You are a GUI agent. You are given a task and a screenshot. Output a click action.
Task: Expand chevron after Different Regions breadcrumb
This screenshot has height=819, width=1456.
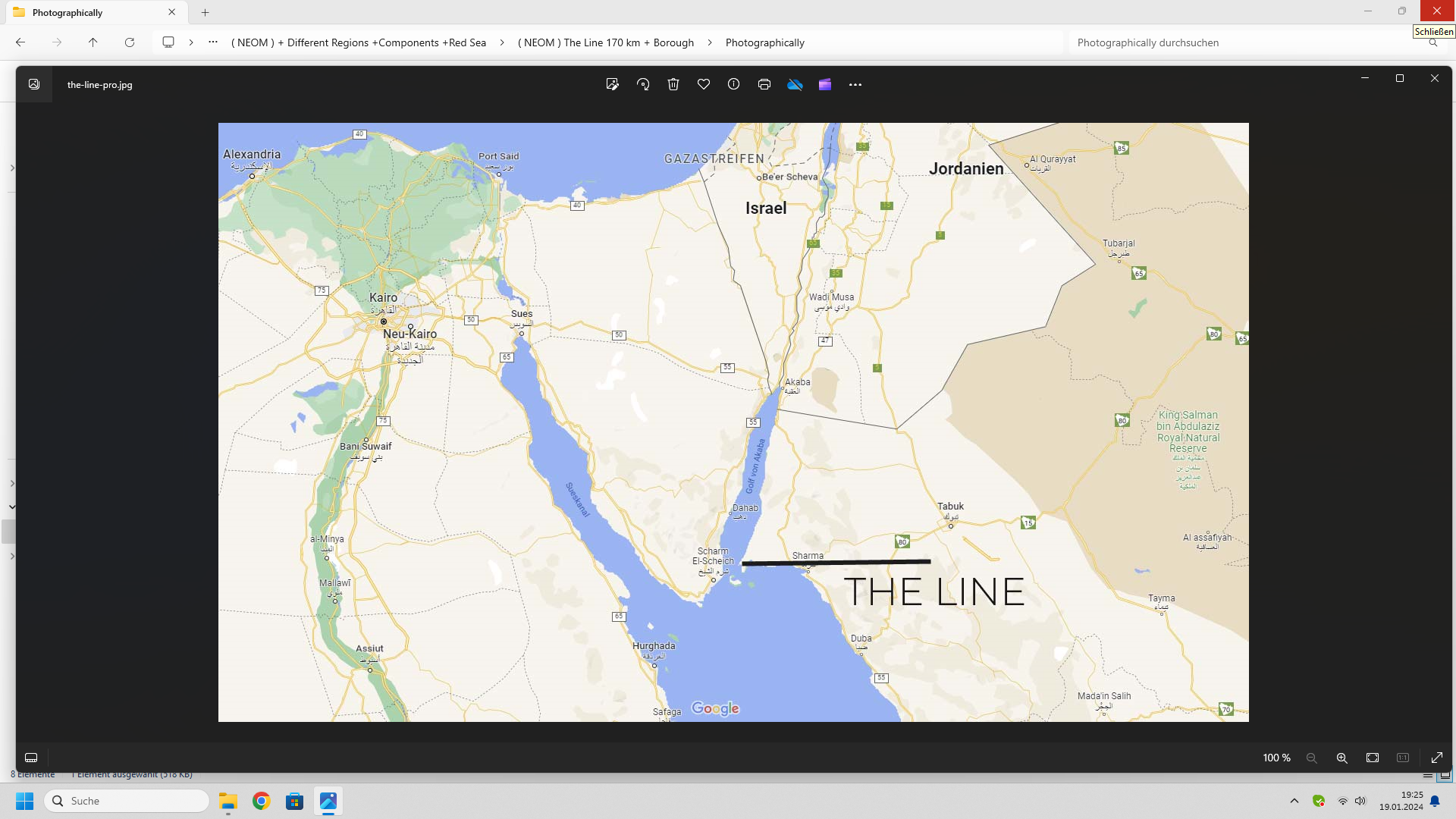point(502,42)
